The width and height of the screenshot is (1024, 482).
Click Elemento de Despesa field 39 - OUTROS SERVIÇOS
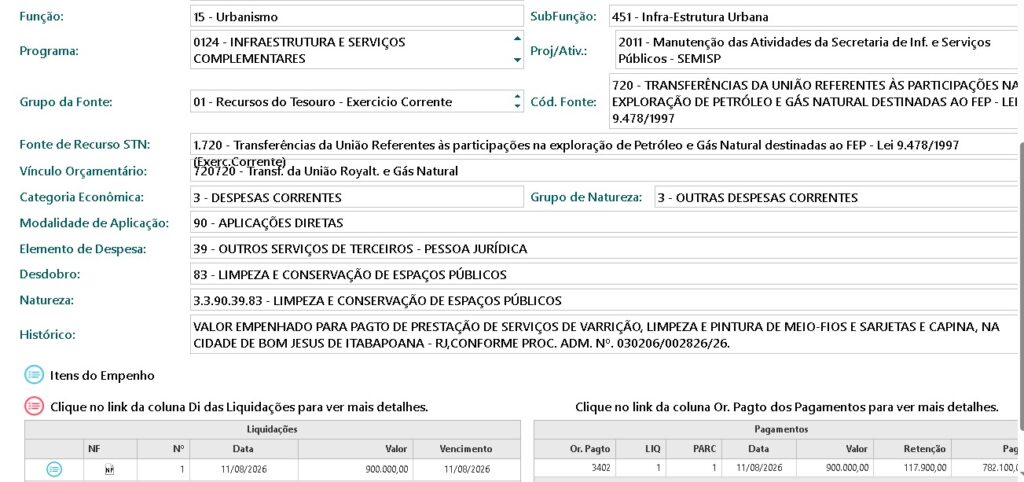pos(604,249)
